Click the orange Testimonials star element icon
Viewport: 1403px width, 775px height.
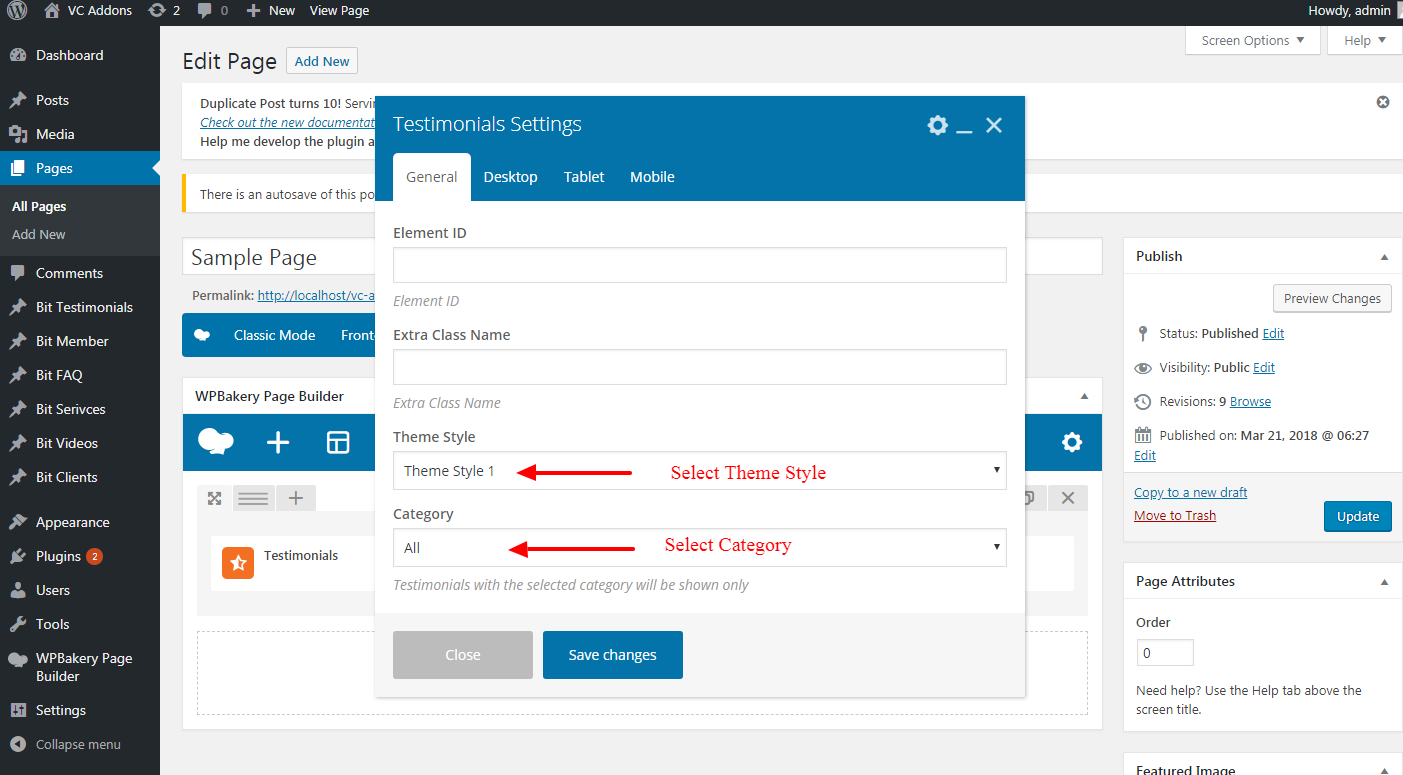pyautogui.click(x=238, y=563)
